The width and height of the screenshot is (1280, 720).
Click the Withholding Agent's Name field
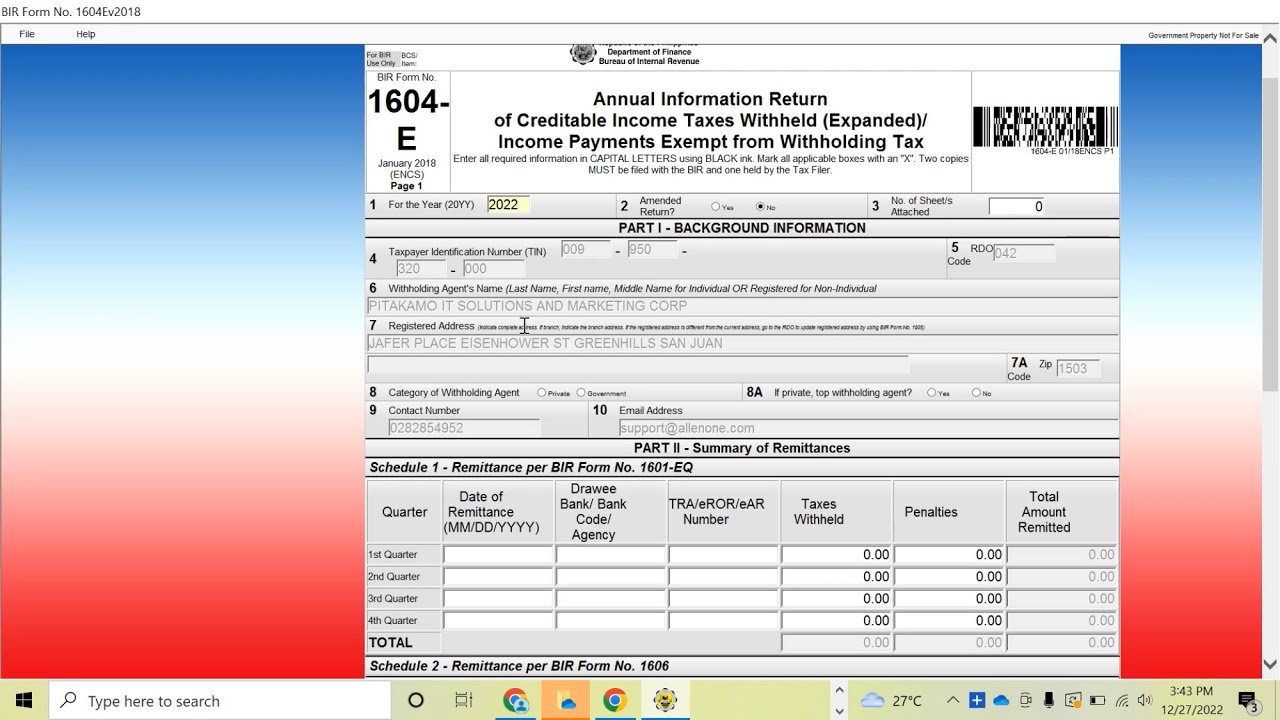coord(742,306)
